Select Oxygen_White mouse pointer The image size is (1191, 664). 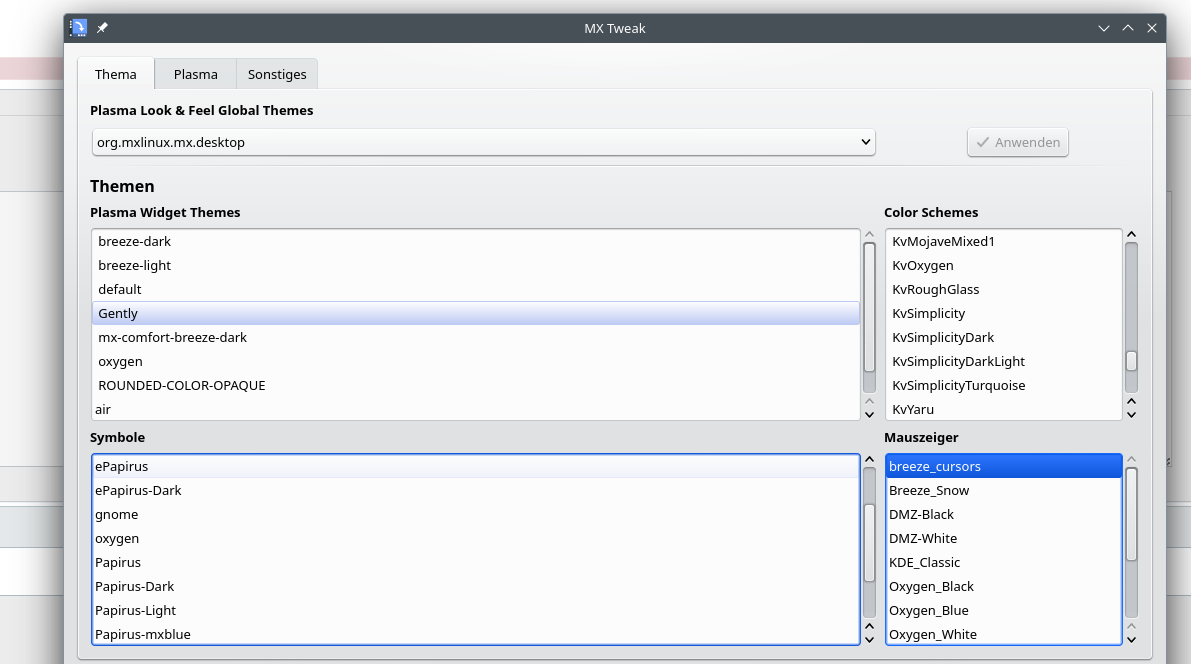[x=1003, y=634]
